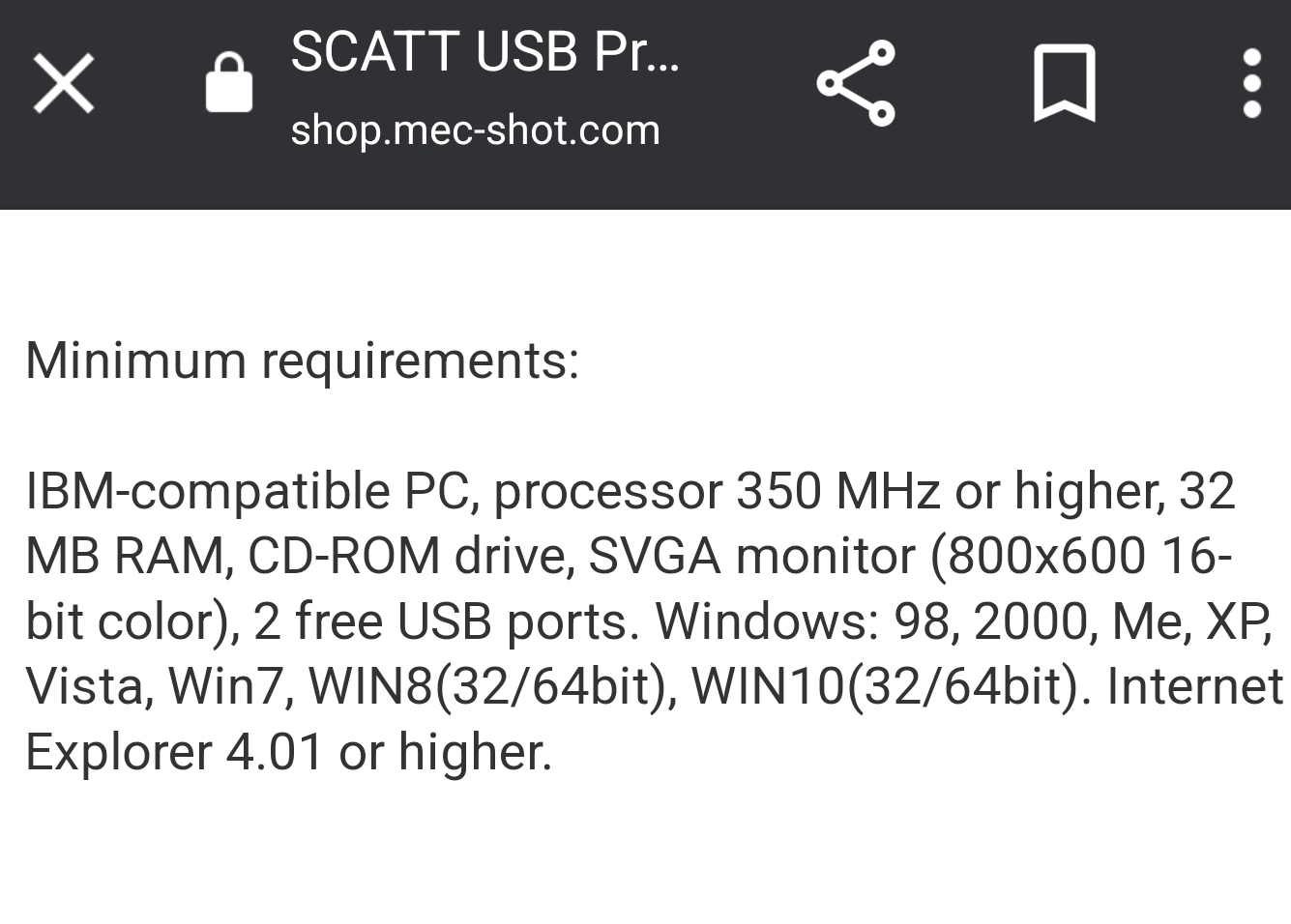The height and width of the screenshot is (924, 1291).
Task: Bookmark the SCATT USB page
Action: point(1064,83)
